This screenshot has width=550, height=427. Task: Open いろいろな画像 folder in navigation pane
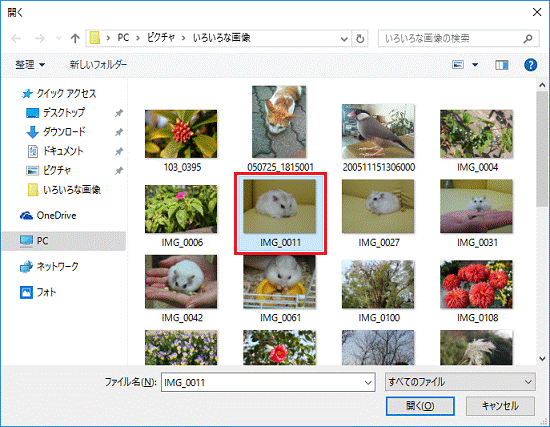[x=64, y=190]
